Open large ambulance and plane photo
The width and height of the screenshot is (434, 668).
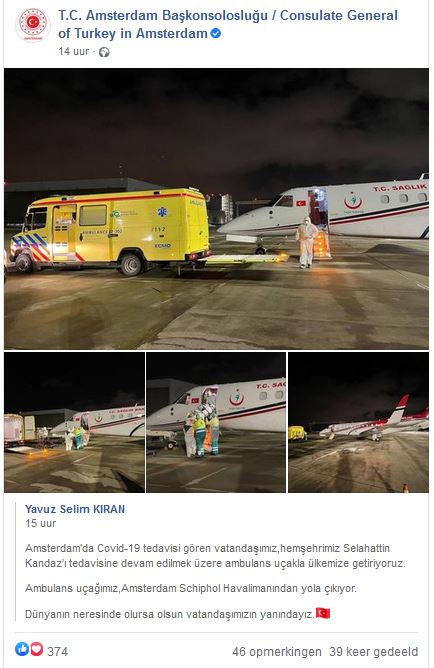click(x=216, y=209)
